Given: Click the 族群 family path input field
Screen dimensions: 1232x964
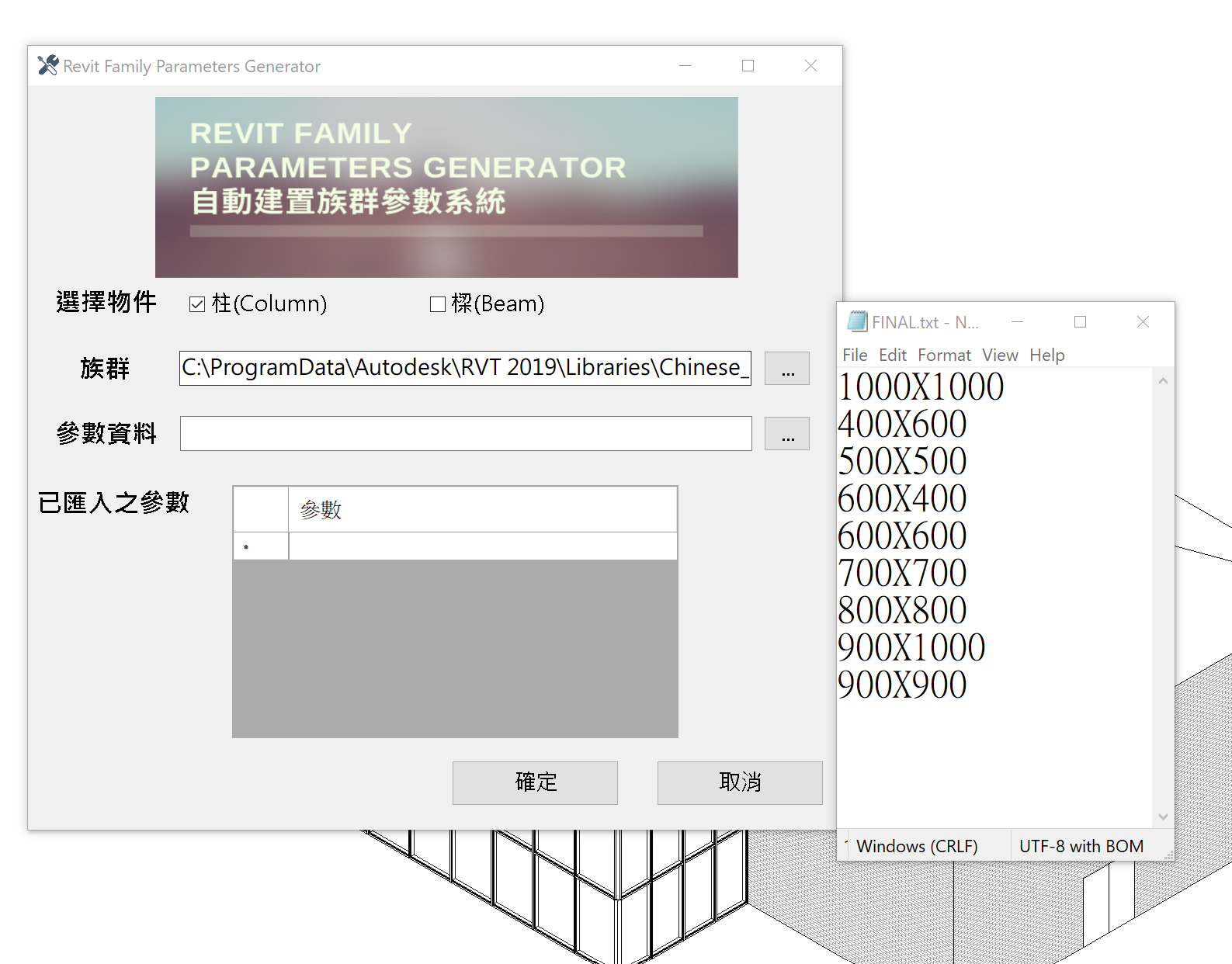Looking at the screenshot, I should pyautogui.click(x=465, y=368).
